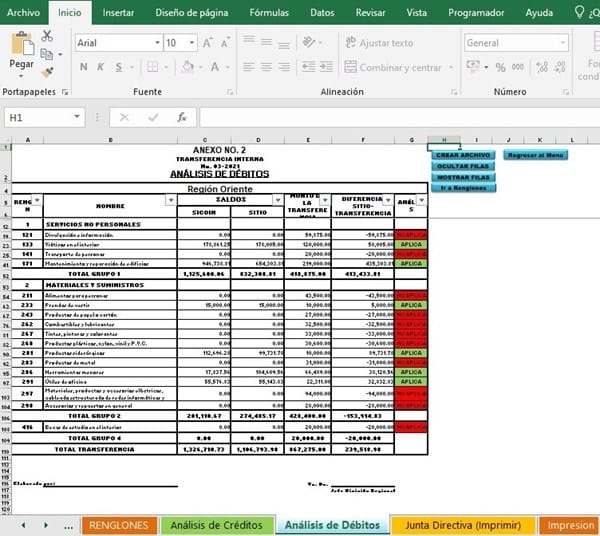Image resolution: width=600 pixels, height=536 pixels.
Task: Click the font color A swatch
Action: click(213, 67)
